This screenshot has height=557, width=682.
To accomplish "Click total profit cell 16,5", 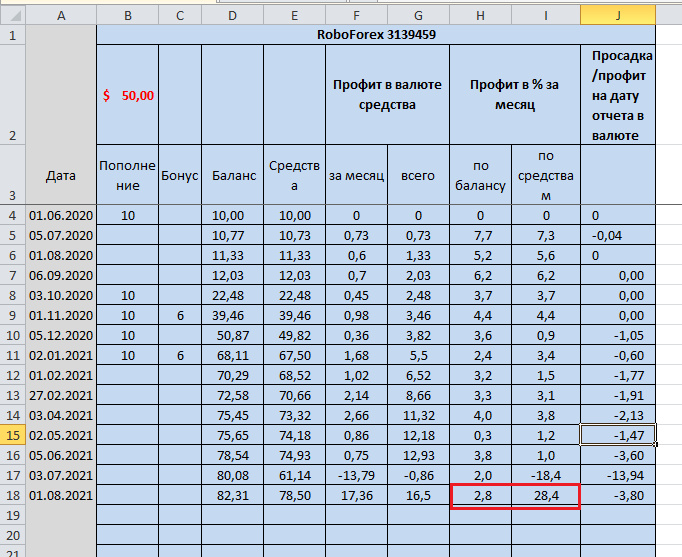I will (418, 495).
